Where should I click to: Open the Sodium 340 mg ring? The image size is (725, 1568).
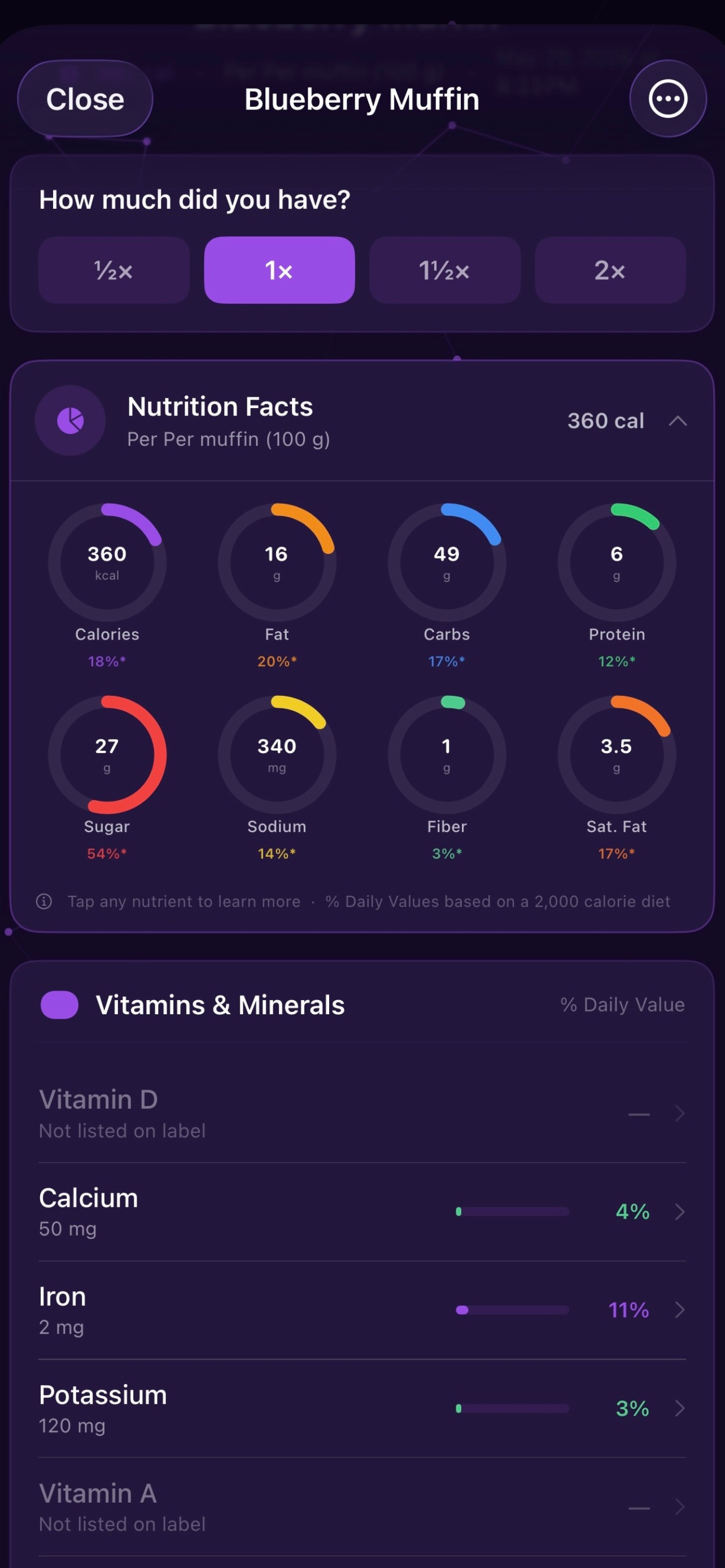277,754
